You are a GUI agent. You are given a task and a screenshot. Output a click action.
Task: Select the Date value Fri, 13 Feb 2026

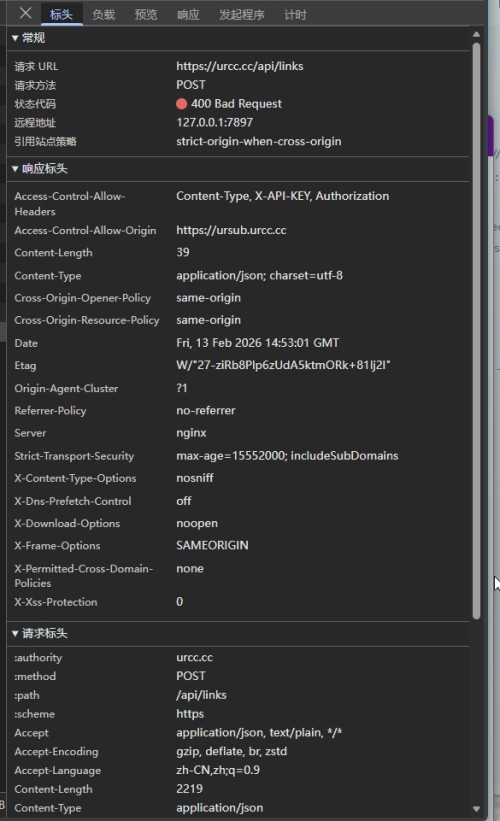258,343
